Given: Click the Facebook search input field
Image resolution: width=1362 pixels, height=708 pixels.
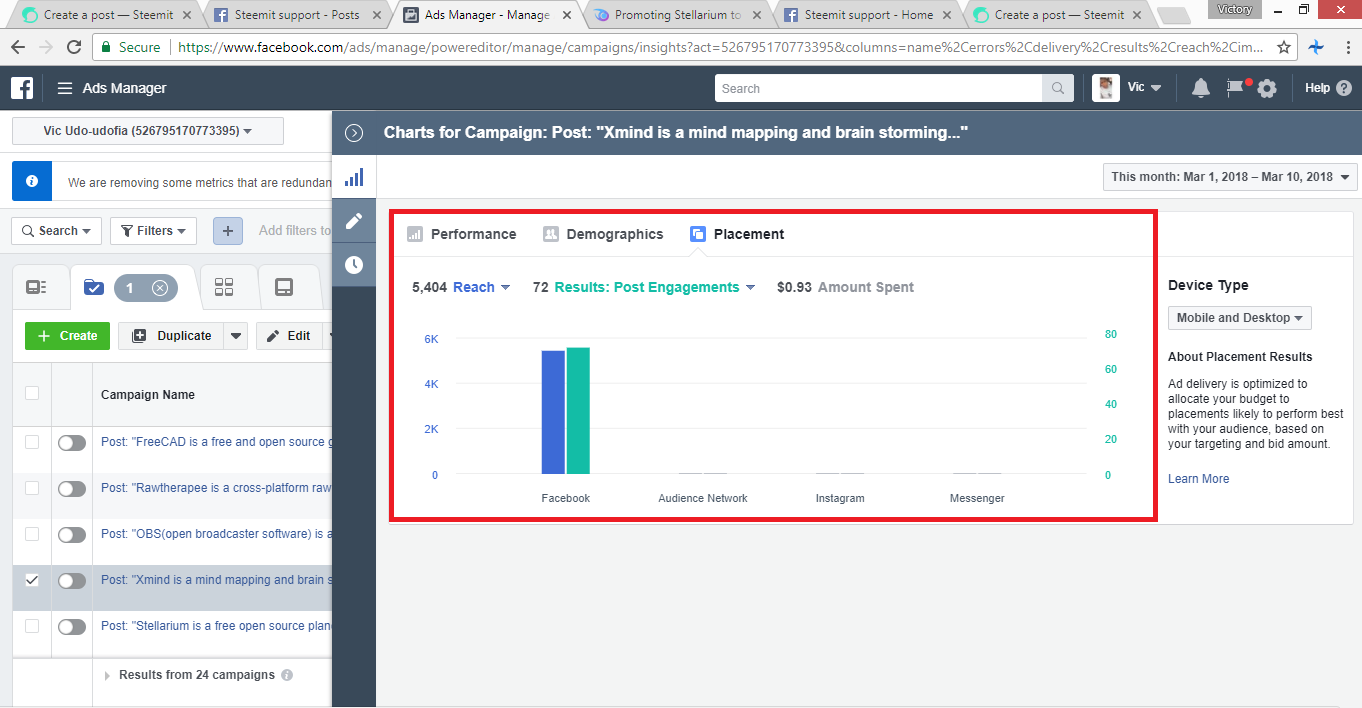Looking at the screenshot, I should (x=878, y=88).
